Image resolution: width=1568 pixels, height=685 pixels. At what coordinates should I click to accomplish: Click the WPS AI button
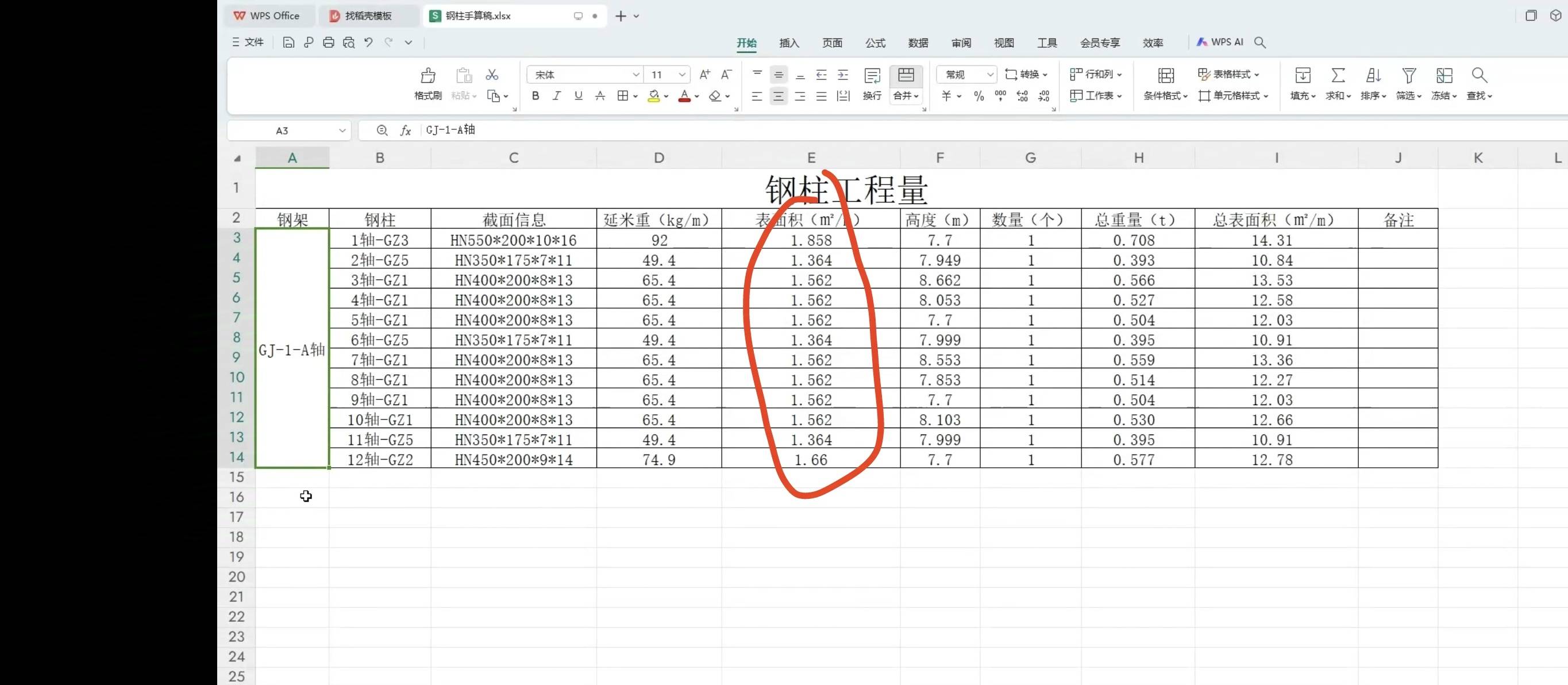[x=1220, y=42]
